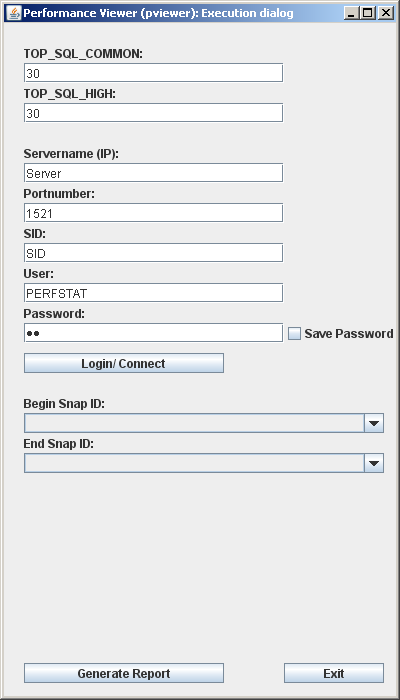
Task: Expand the End Snap ID dropdown arrow
Action: coord(374,463)
